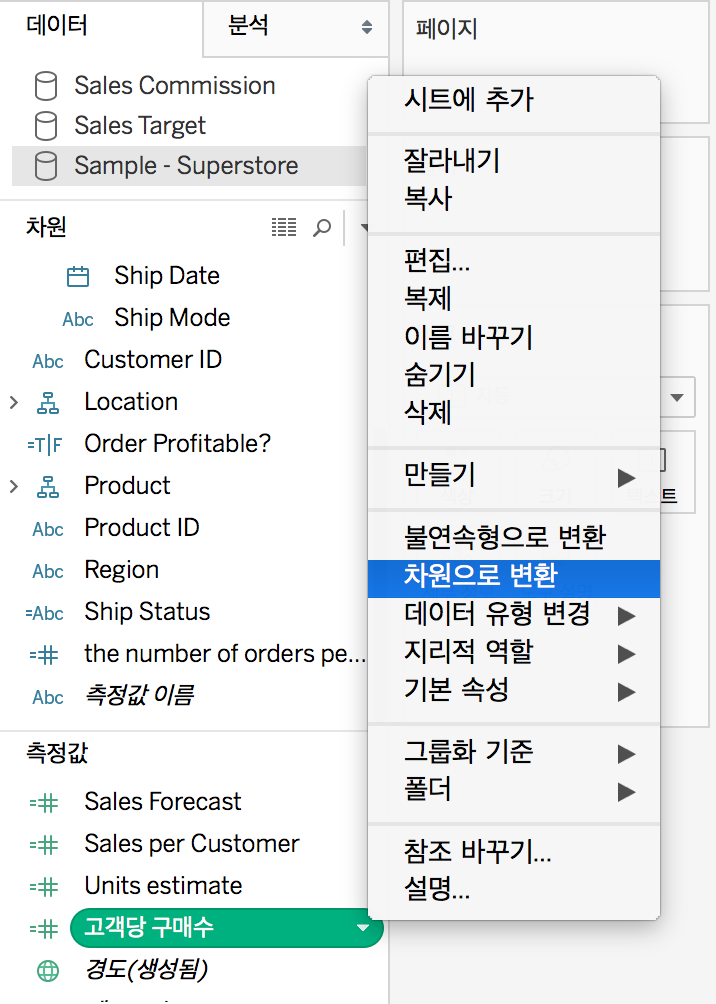Select the Customer ID field
716x1004 pixels.
click(153, 360)
